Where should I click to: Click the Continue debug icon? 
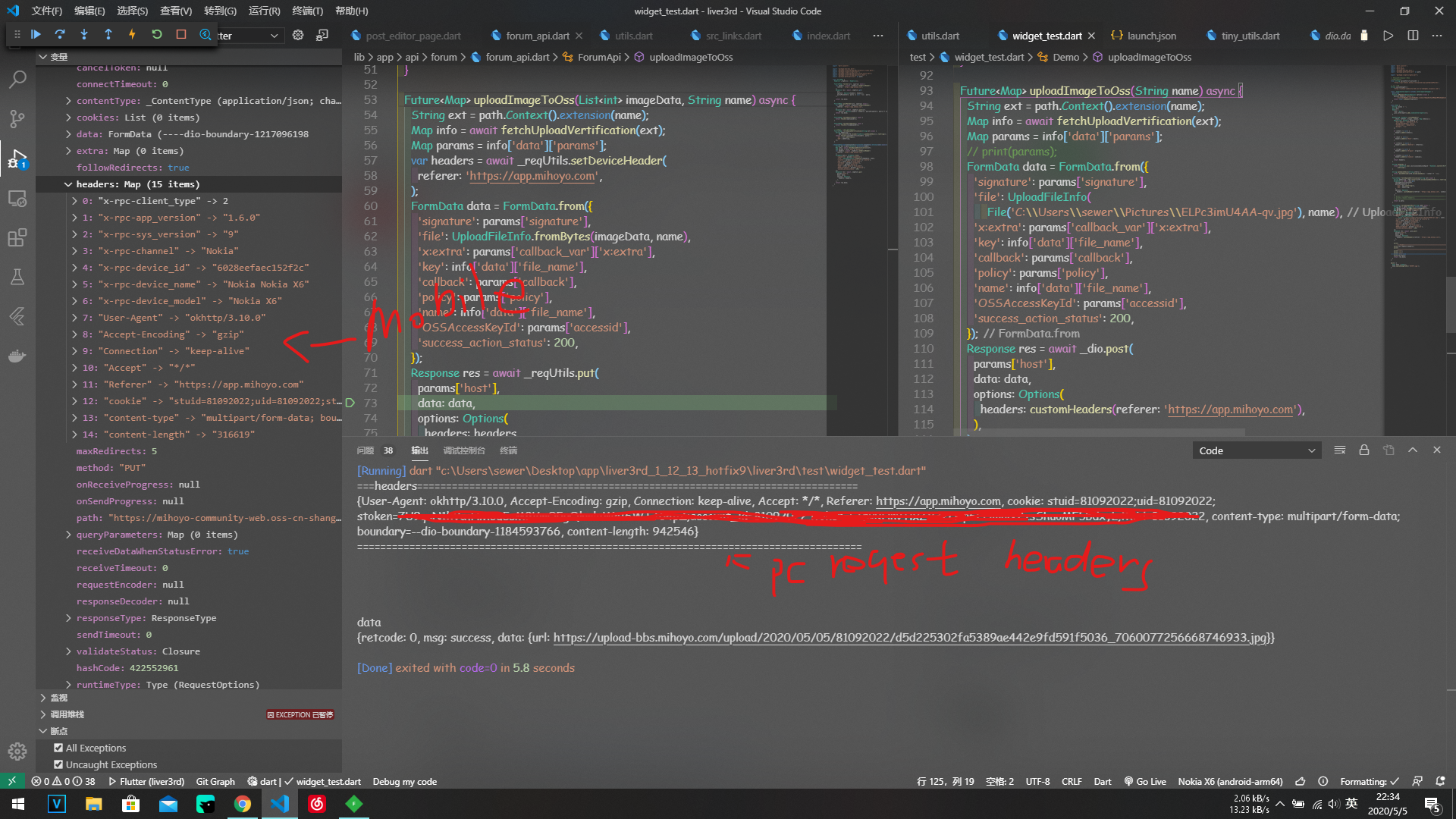tap(36, 35)
